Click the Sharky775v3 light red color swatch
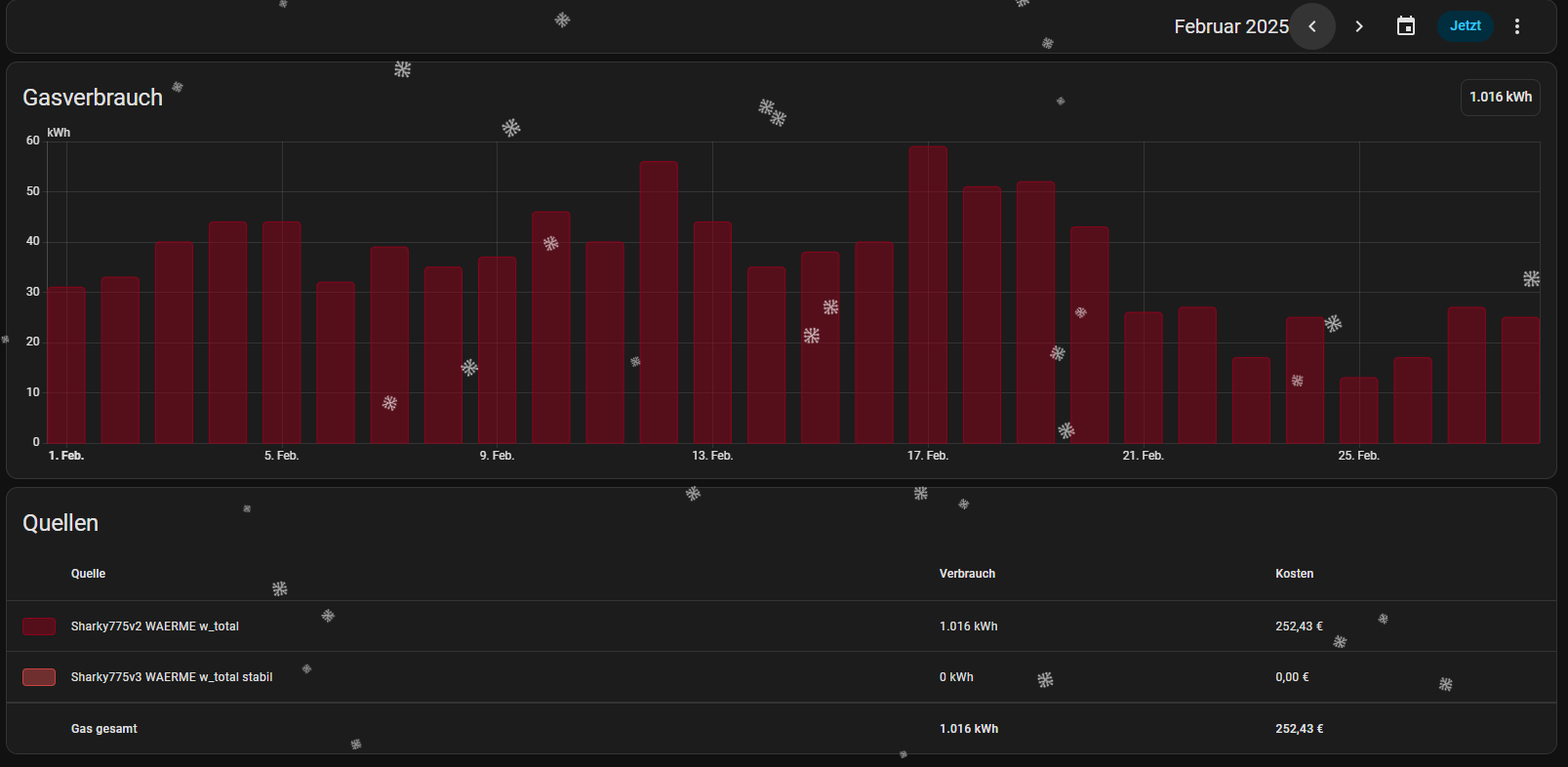The image size is (1568, 767). pos(39,677)
